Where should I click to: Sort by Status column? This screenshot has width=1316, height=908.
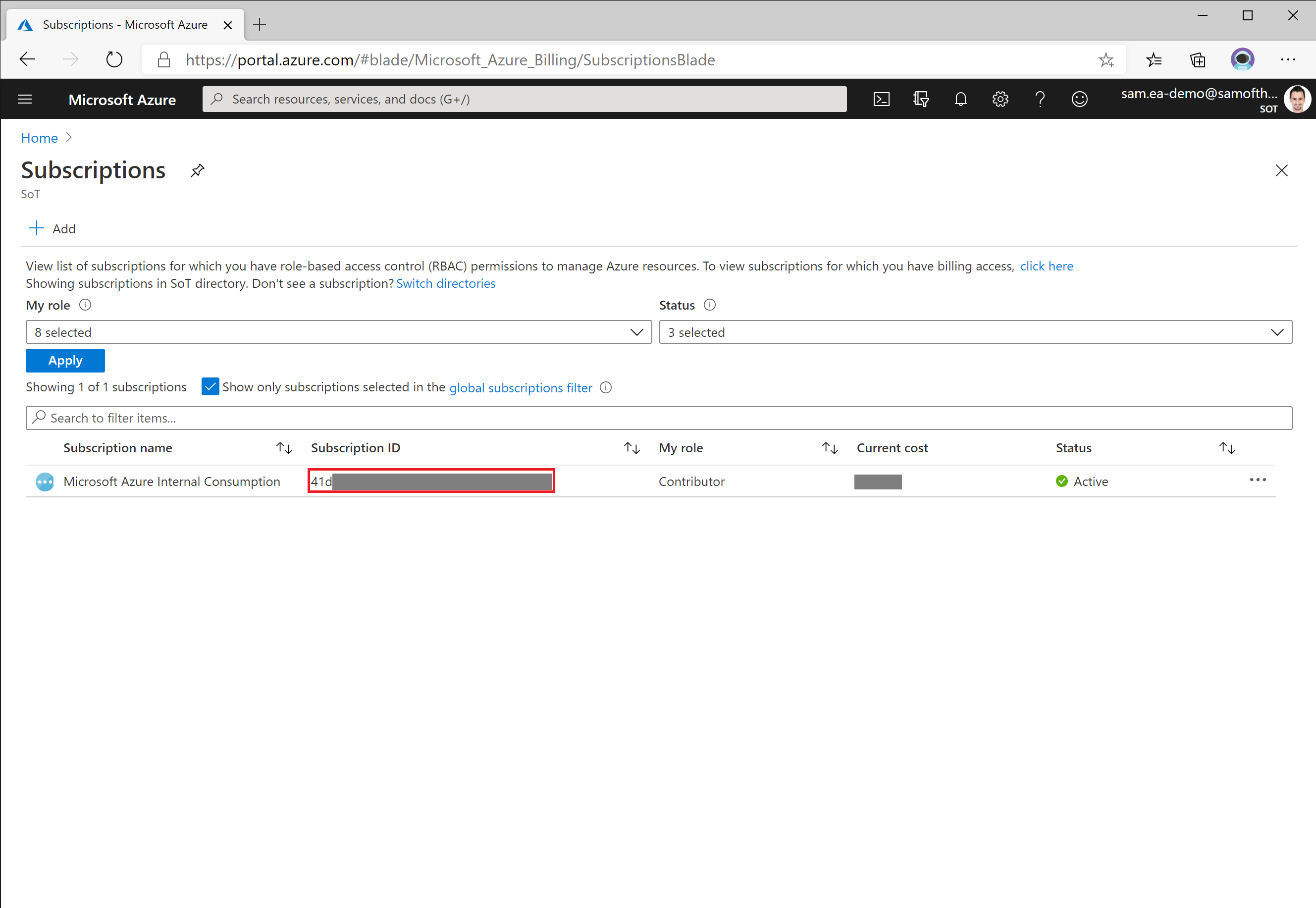point(1227,448)
